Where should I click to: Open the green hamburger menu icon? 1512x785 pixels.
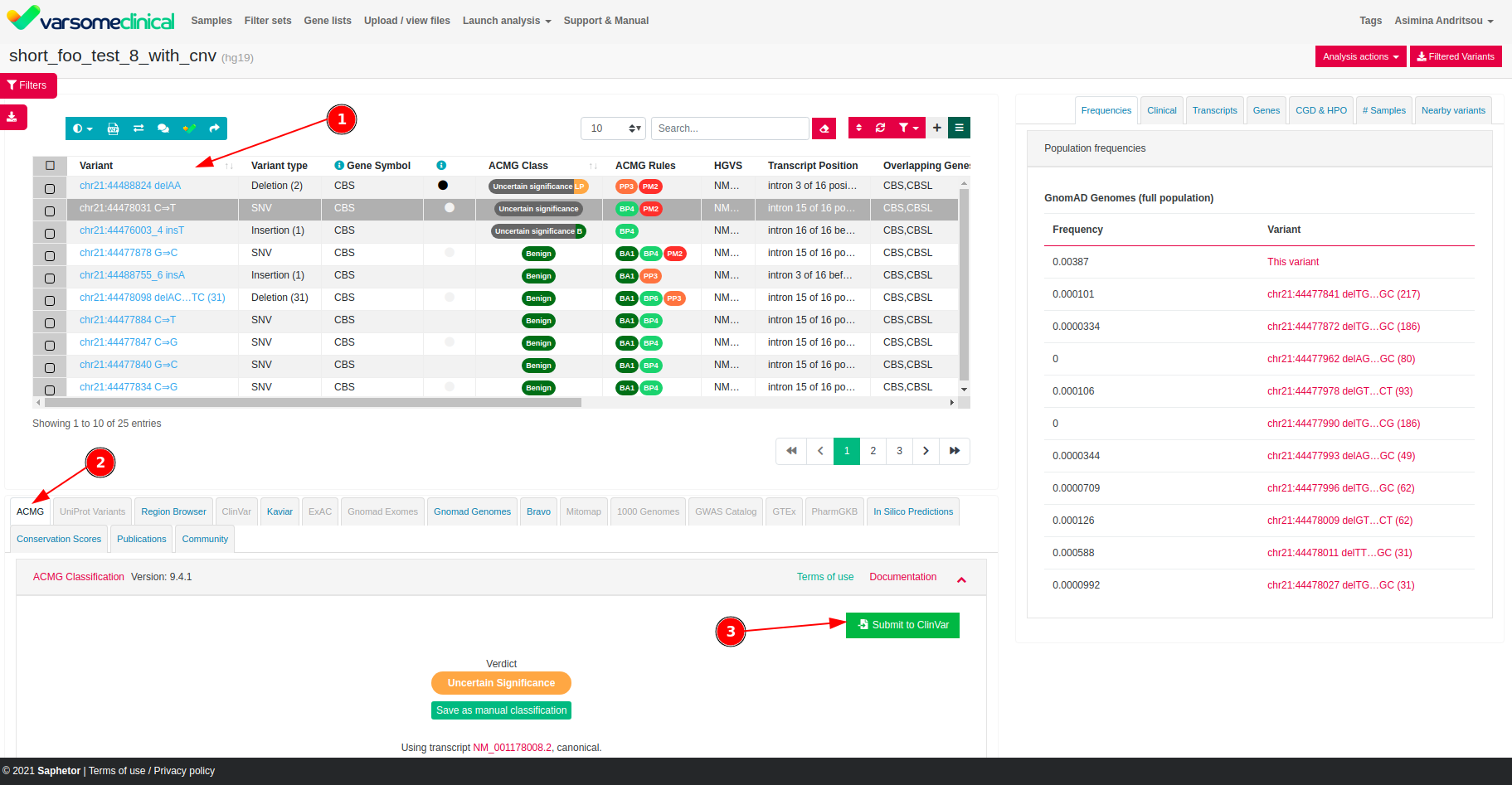point(959,128)
